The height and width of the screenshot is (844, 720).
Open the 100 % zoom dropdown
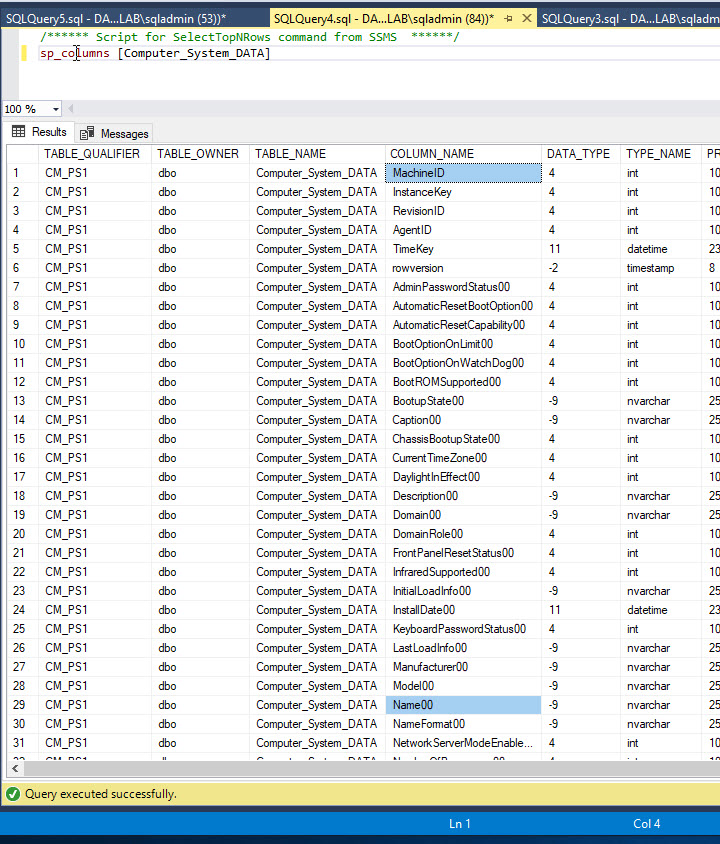click(x=54, y=109)
